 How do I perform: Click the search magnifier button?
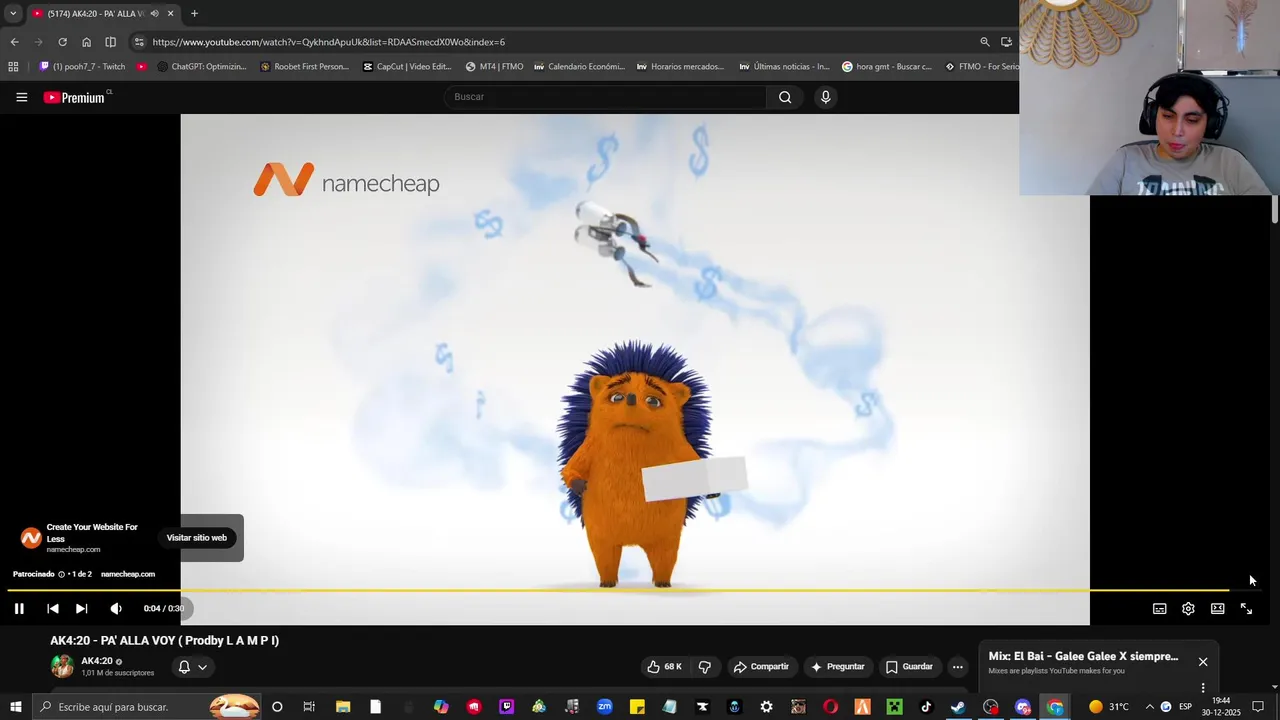[785, 97]
